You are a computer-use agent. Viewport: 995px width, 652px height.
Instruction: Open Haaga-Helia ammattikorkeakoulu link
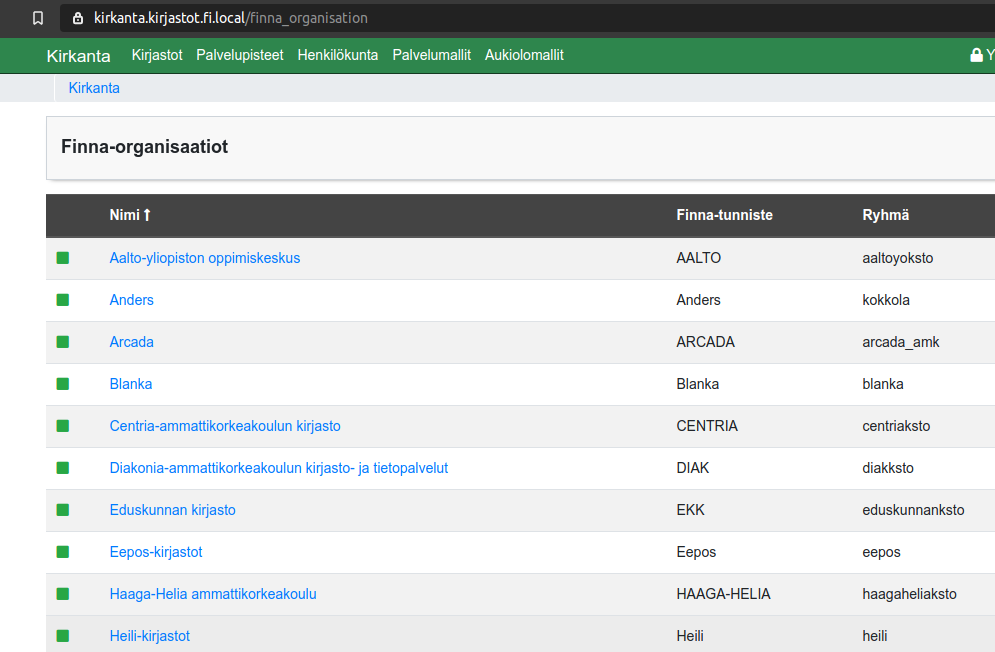pos(213,594)
